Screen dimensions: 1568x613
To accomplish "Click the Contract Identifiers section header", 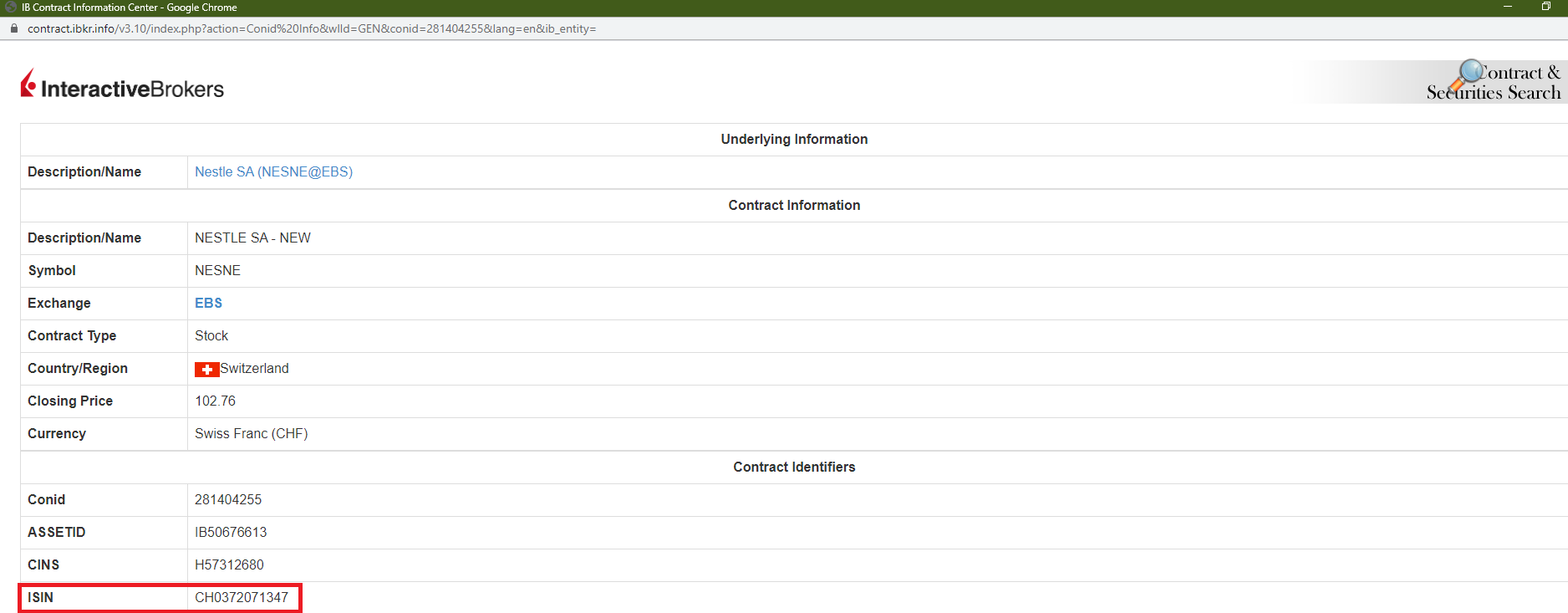I will (794, 467).
